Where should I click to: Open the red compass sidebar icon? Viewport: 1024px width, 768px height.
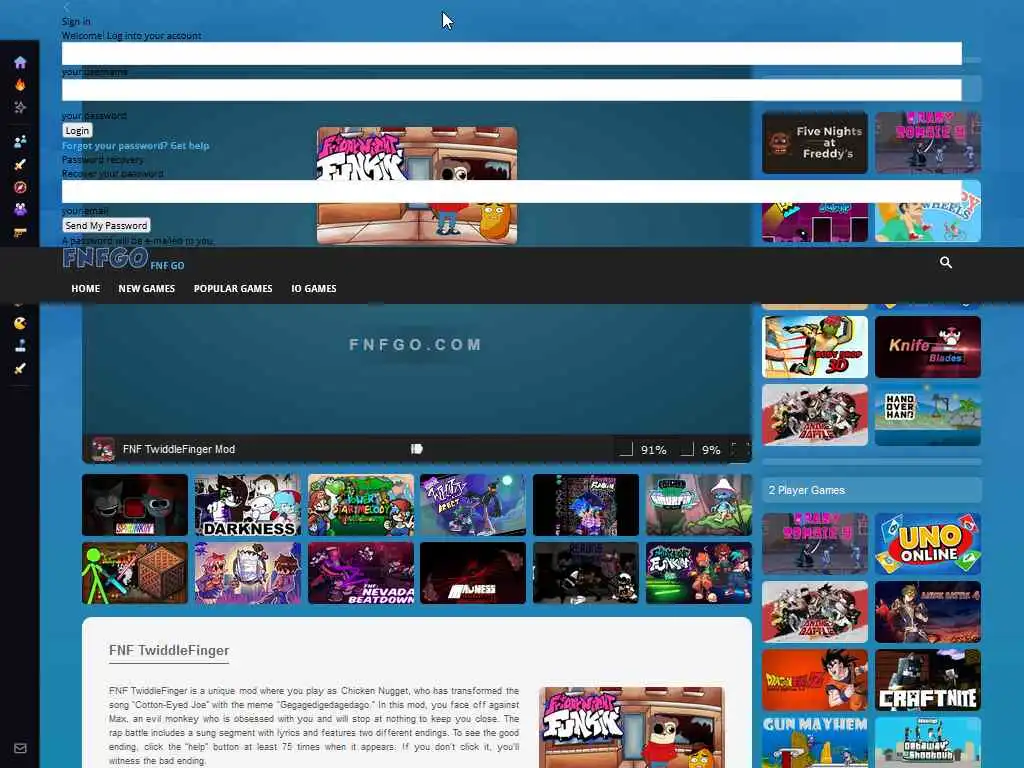tap(20, 187)
